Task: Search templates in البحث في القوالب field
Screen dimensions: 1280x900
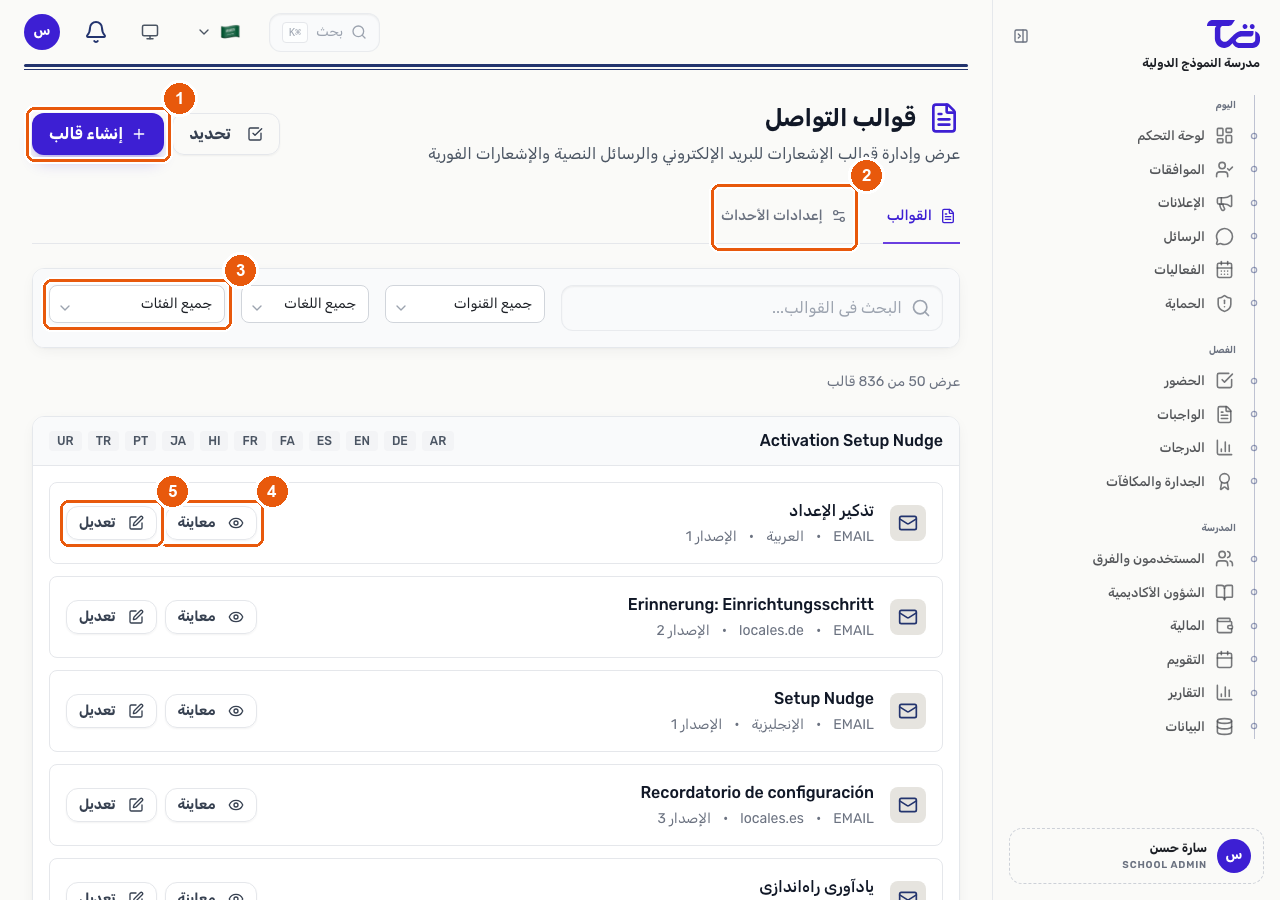Action: (752, 308)
